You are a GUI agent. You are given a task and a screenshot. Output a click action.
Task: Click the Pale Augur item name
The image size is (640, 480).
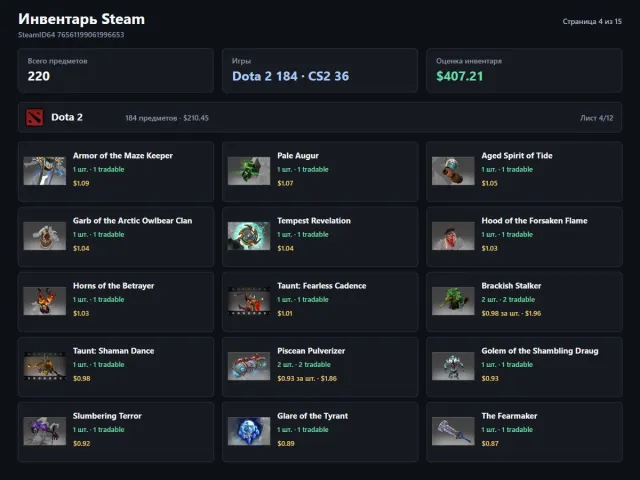(298, 156)
